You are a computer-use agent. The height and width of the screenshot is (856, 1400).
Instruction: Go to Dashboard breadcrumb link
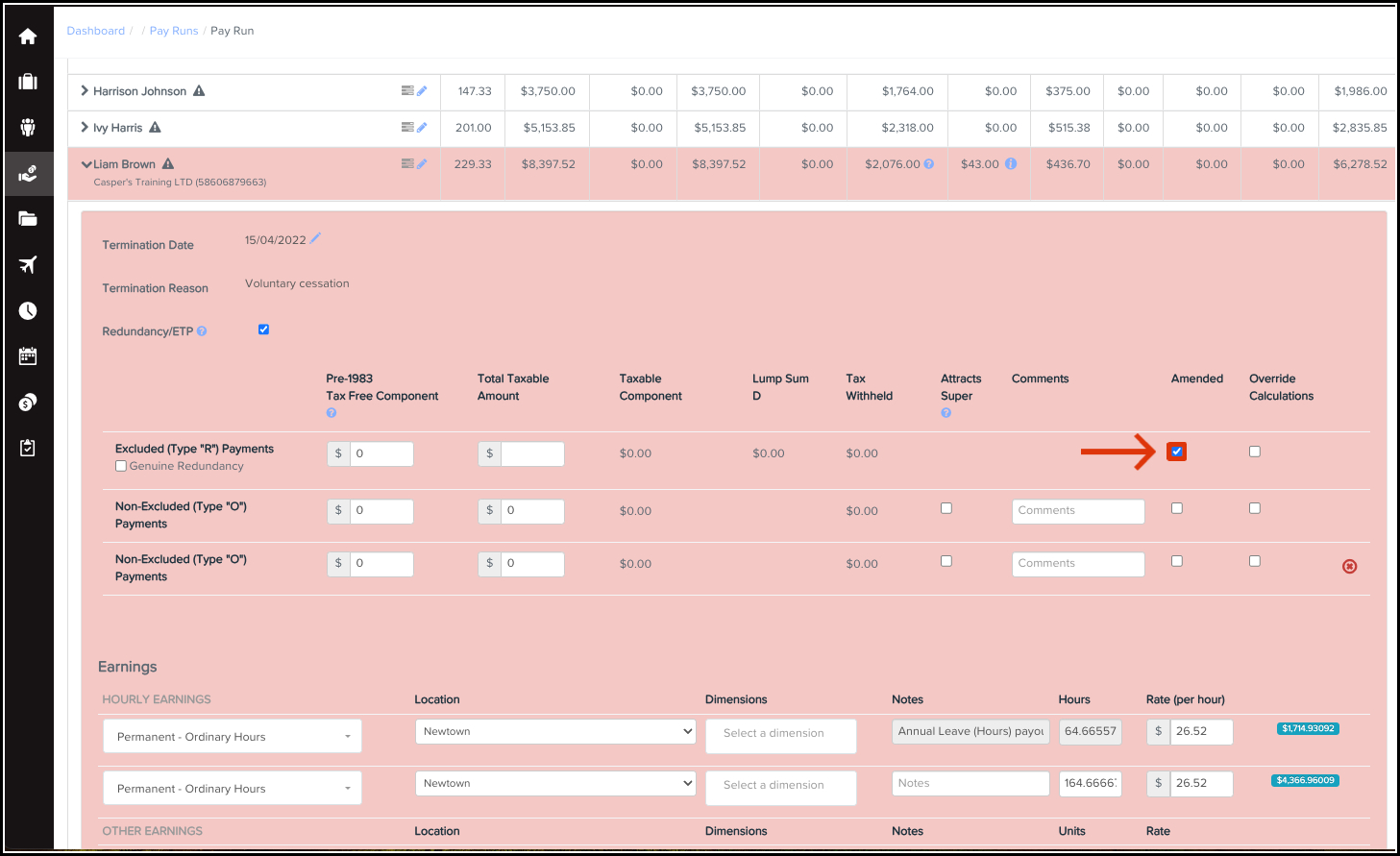coord(95,31)
